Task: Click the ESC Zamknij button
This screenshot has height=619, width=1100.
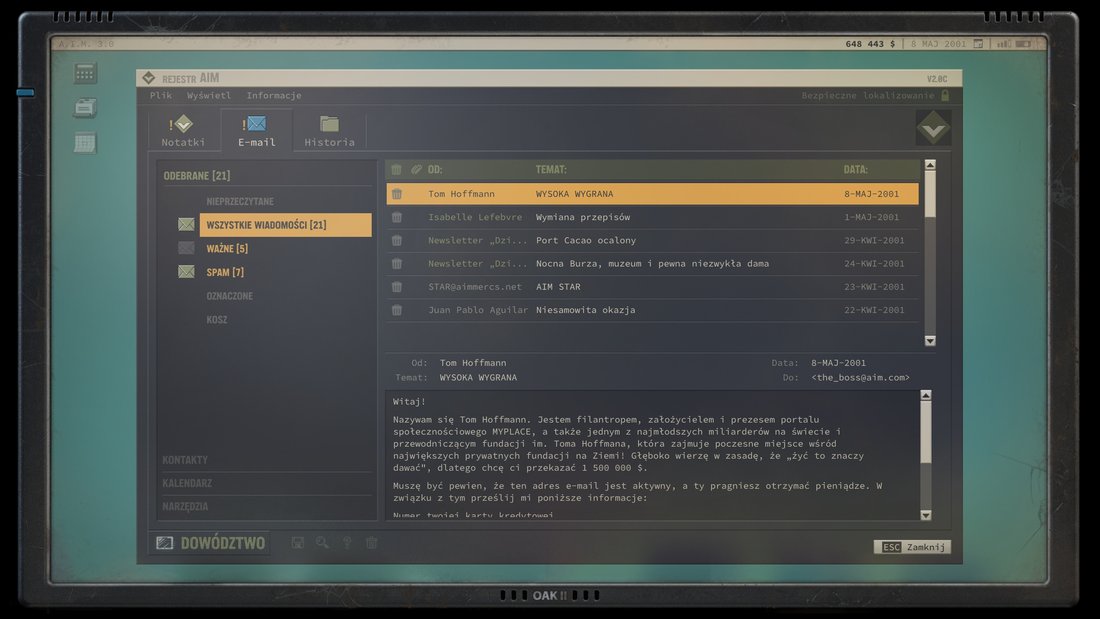Action: pos(912,547)
